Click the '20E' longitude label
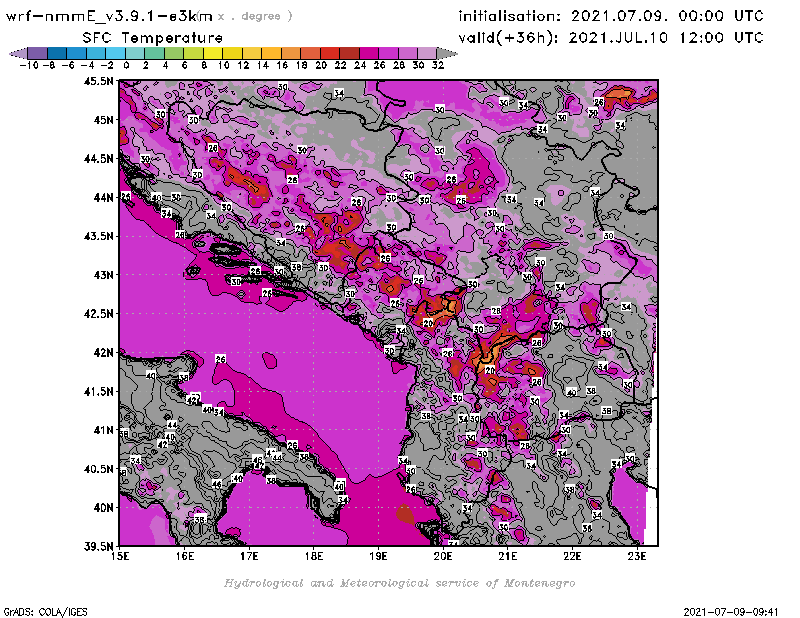800x618 pixels. coord(443,556)
